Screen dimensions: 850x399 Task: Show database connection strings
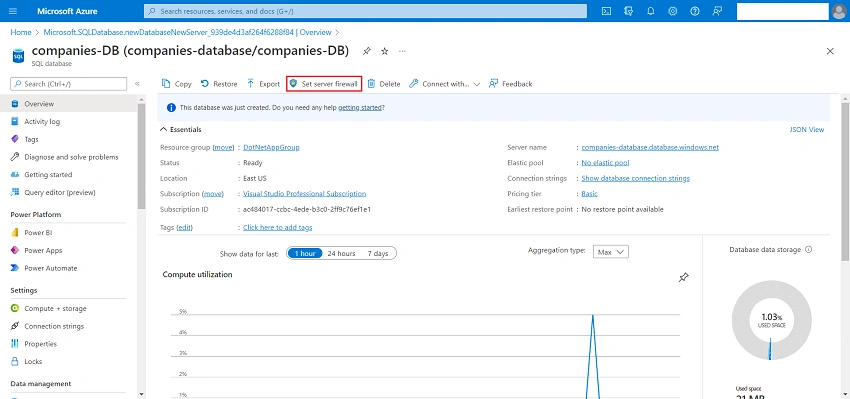click(x=635, y=178)
